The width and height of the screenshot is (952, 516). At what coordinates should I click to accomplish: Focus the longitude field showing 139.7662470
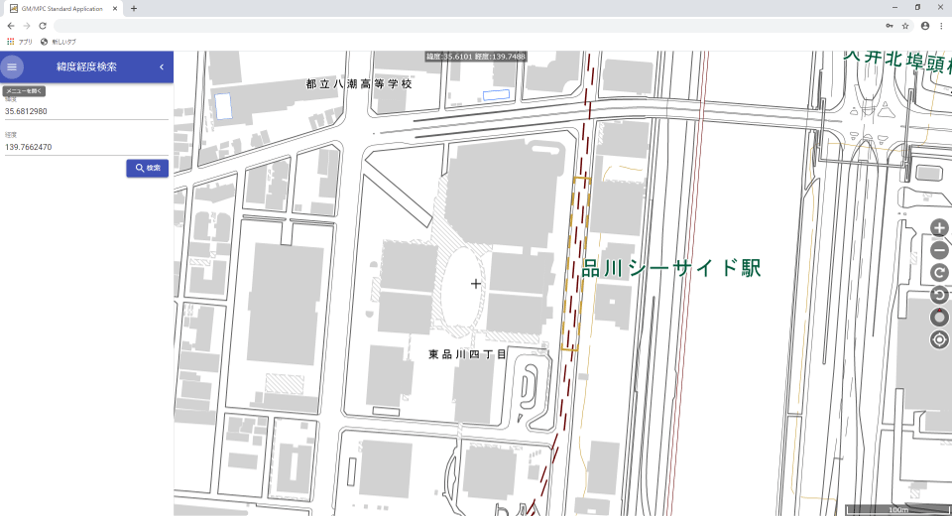[x=85, y=147]
